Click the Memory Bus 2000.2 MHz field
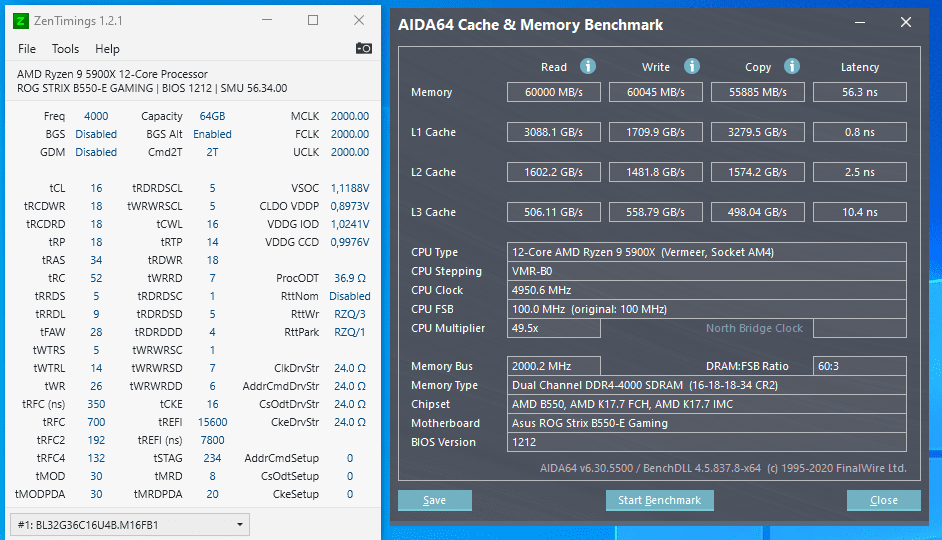942x540 pixels. coord(553,366)
